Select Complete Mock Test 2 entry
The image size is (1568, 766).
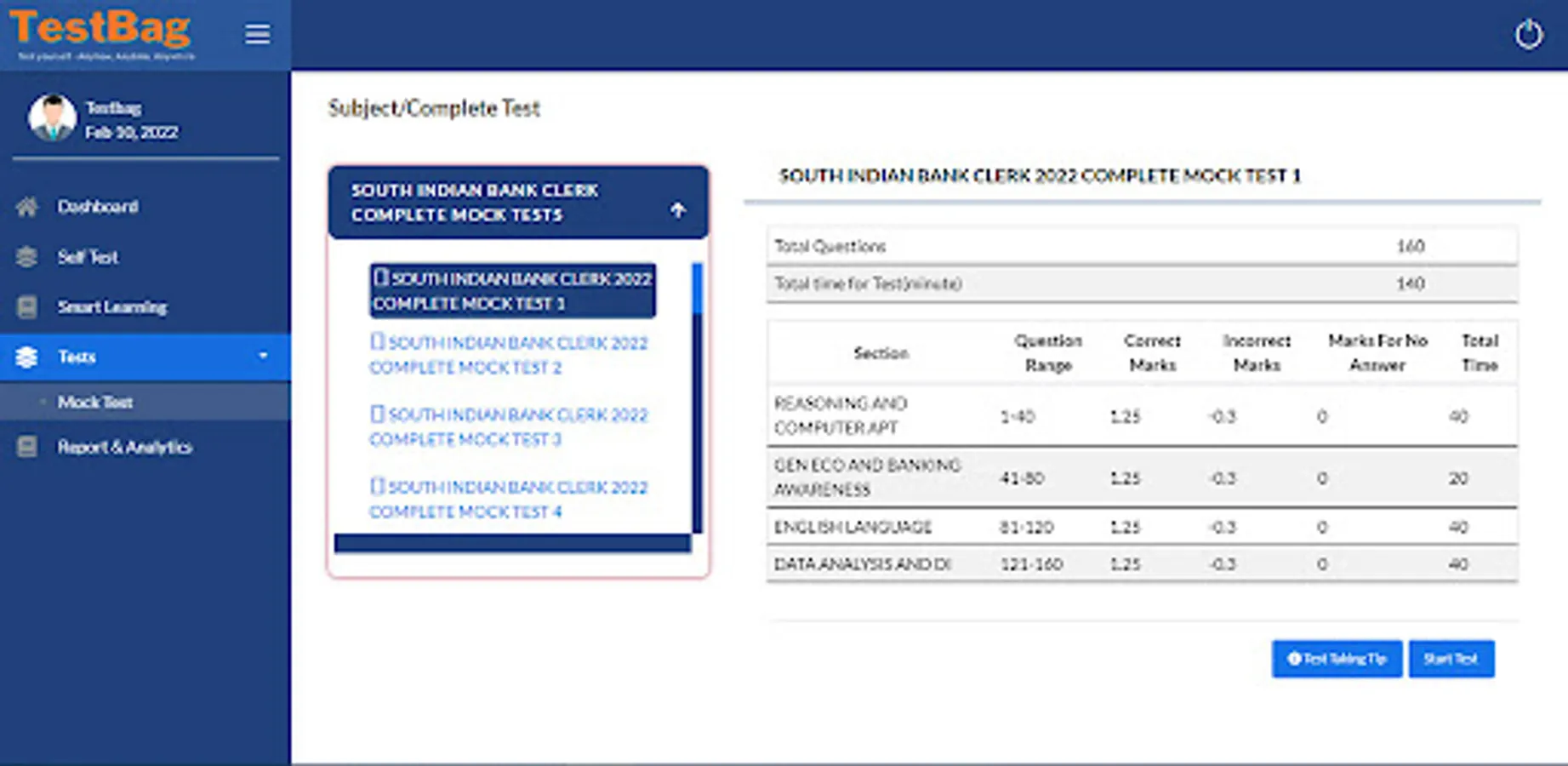click(x=509, y=355)
